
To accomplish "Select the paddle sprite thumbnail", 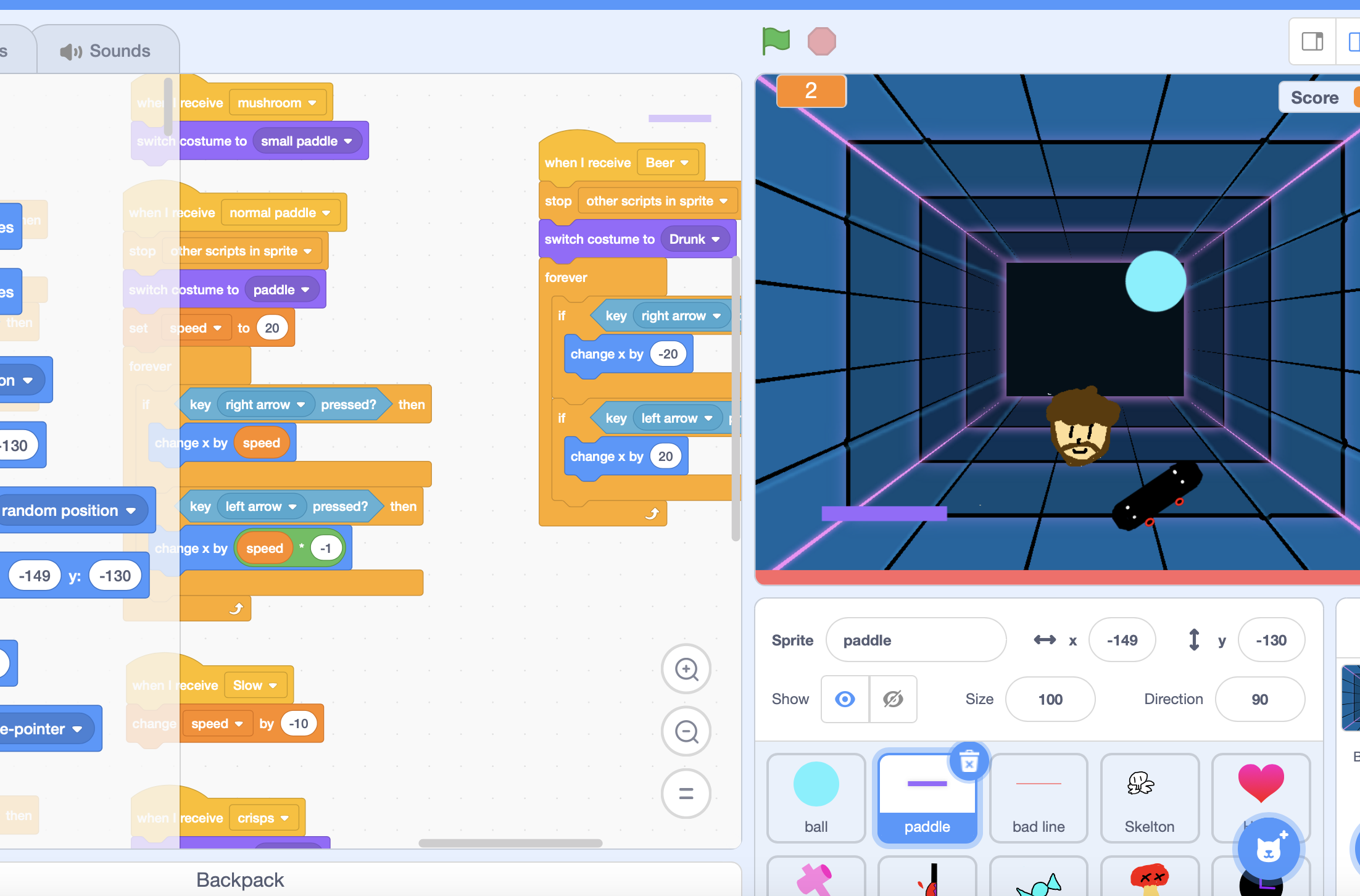I will pyautogui.click(x=927, y=797).
